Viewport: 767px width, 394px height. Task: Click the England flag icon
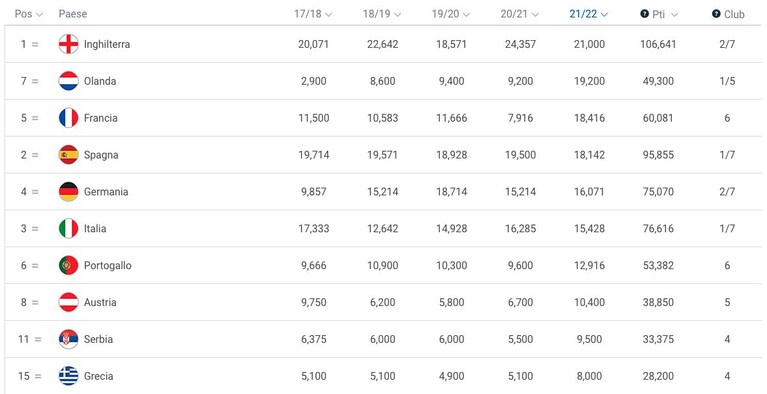pyautogui.click(x=68, y=44)
